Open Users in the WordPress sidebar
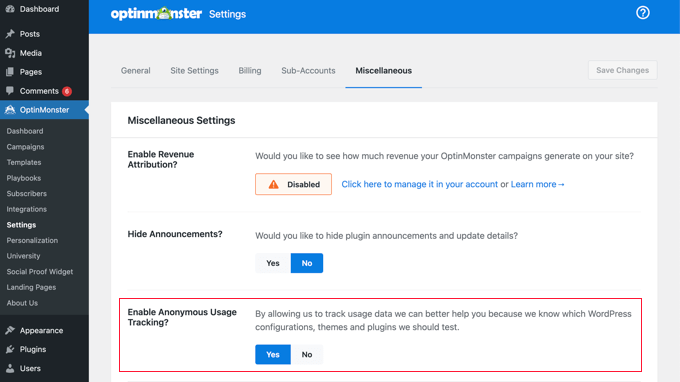Screen dimensions: 680x382 click(30, 369)
